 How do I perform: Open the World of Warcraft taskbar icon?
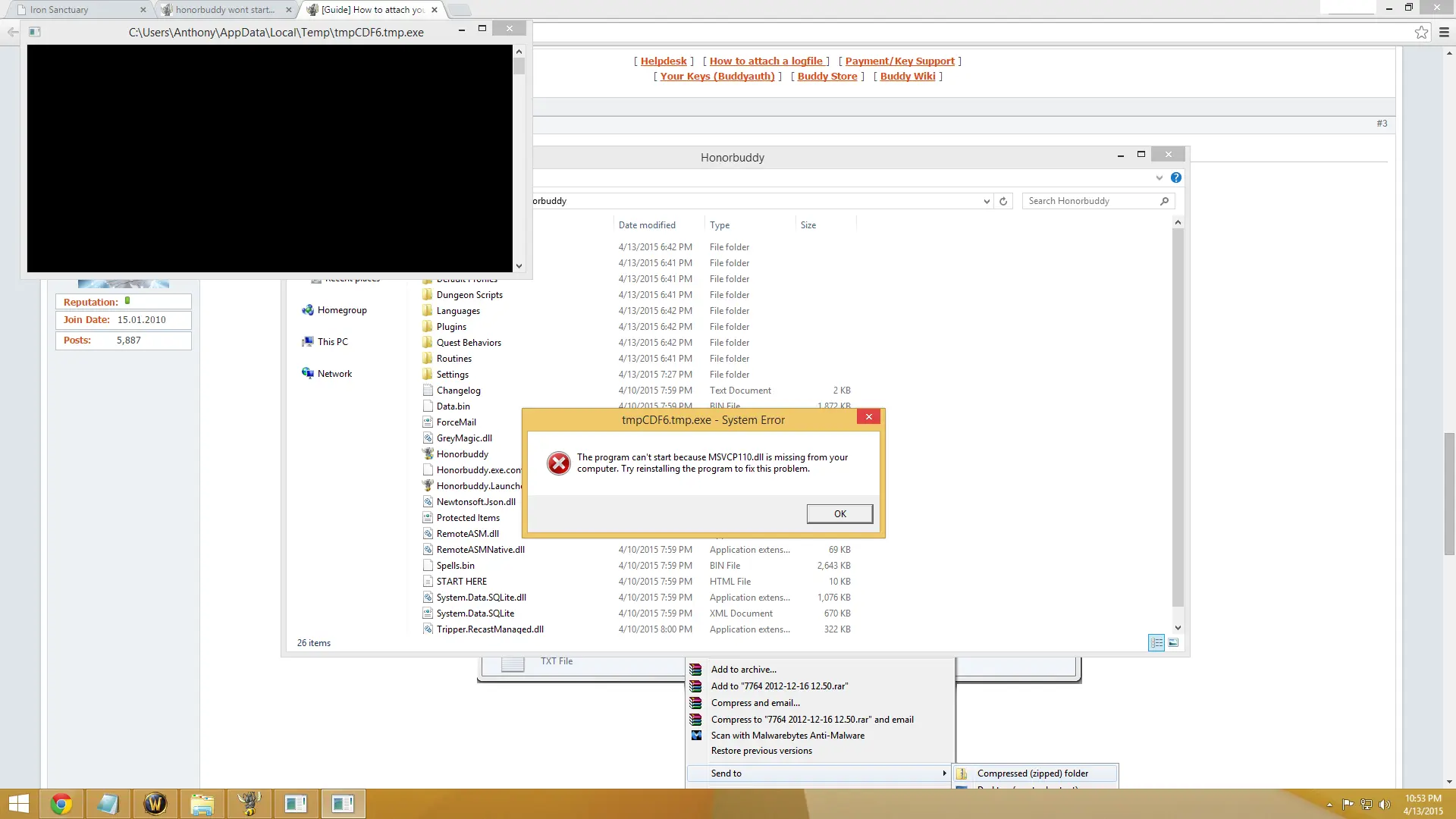[155, 804]
